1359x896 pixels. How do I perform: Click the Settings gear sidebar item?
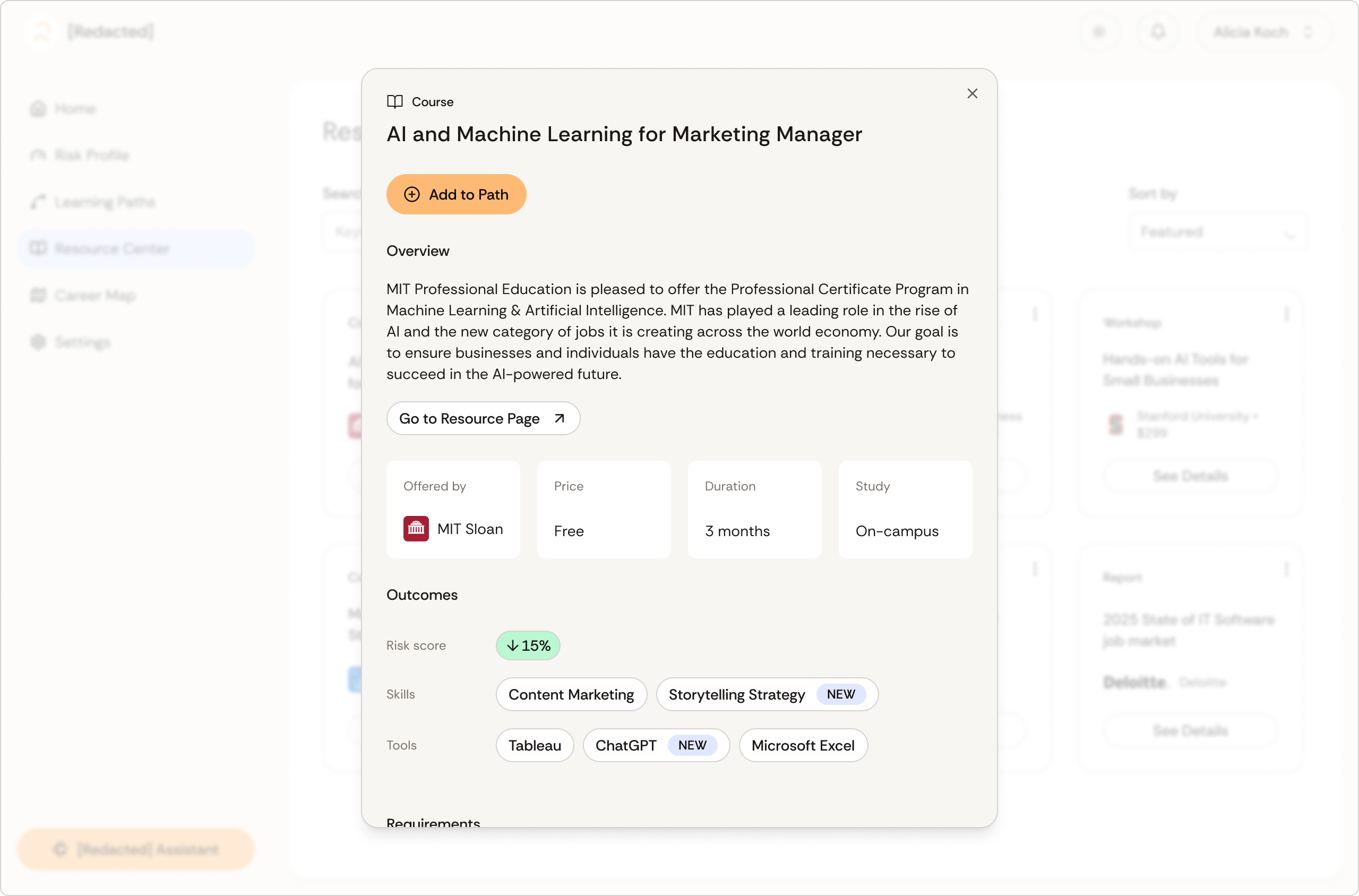pyautogui.click(x=82, y=342)
